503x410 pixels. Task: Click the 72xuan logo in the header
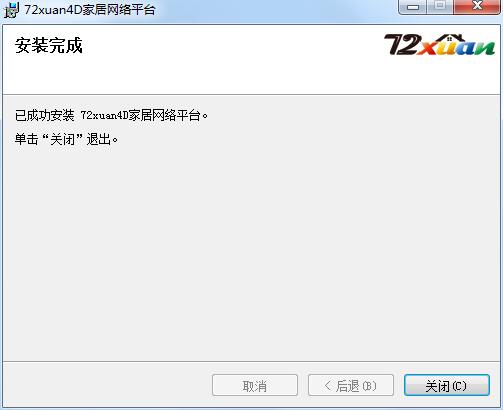click(439, 44)
